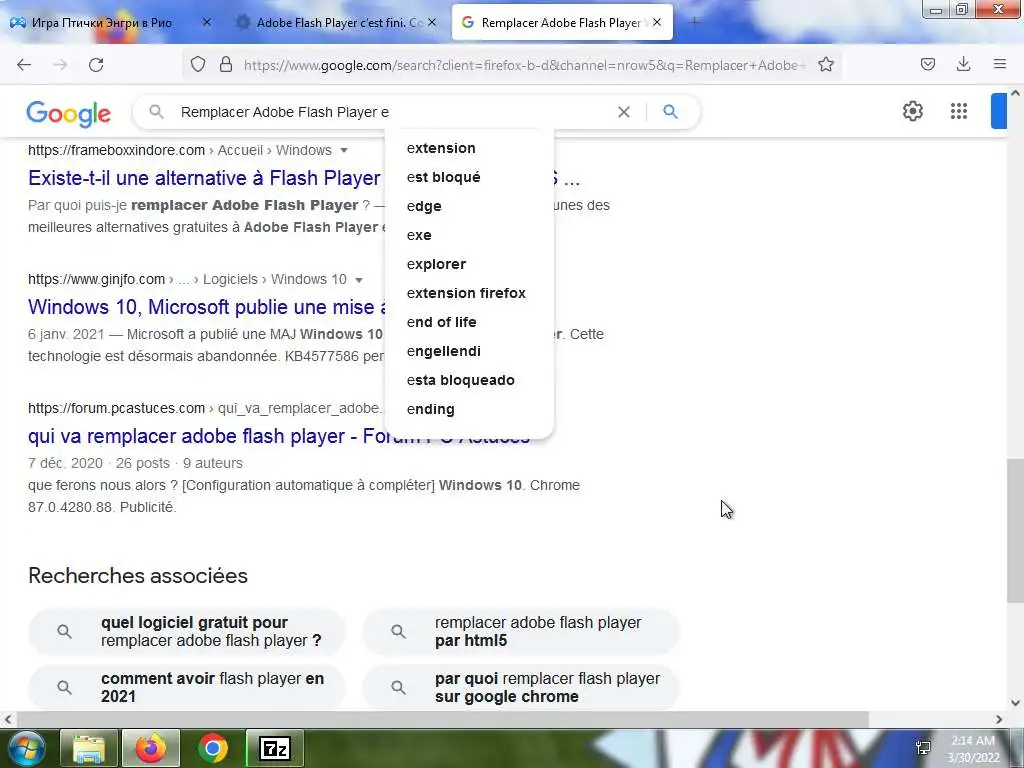Click the vertical scrollbar thumb
This screenshot has width=1024, height=768.
pyautogui.click(x=1016, y=530)
